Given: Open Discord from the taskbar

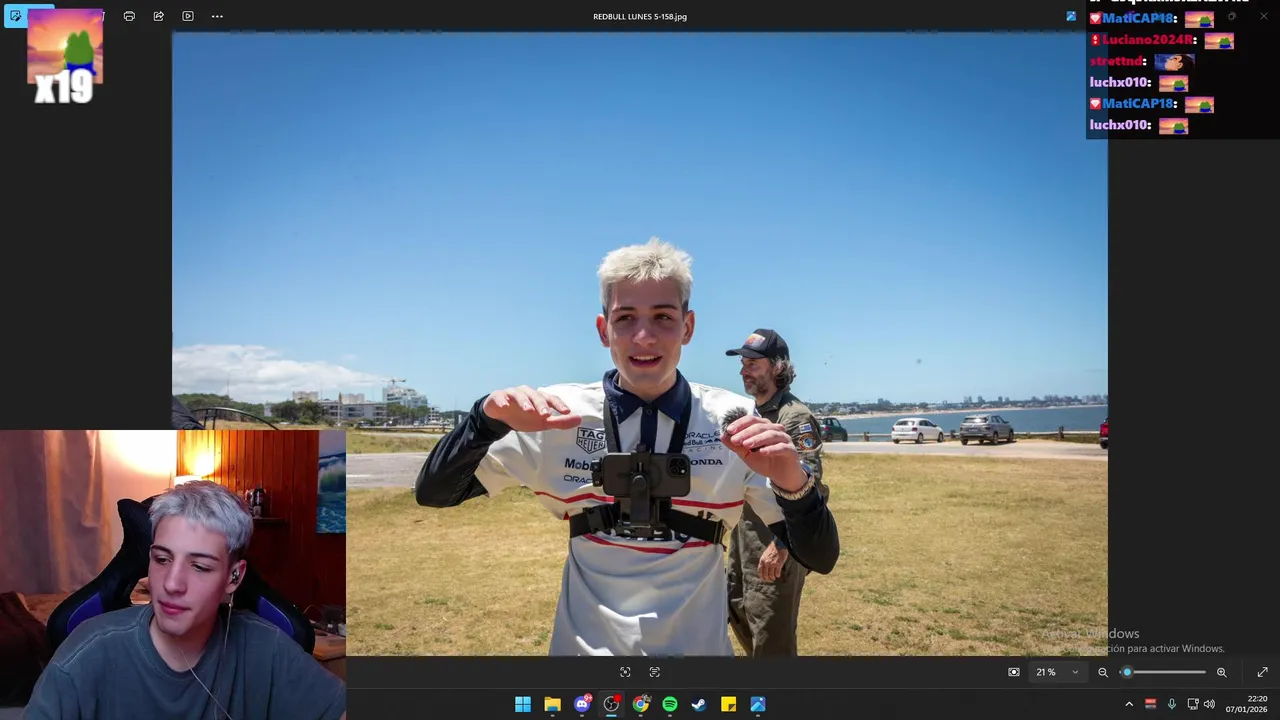Looking at the screenshot, I should click(x=582, y=704).
